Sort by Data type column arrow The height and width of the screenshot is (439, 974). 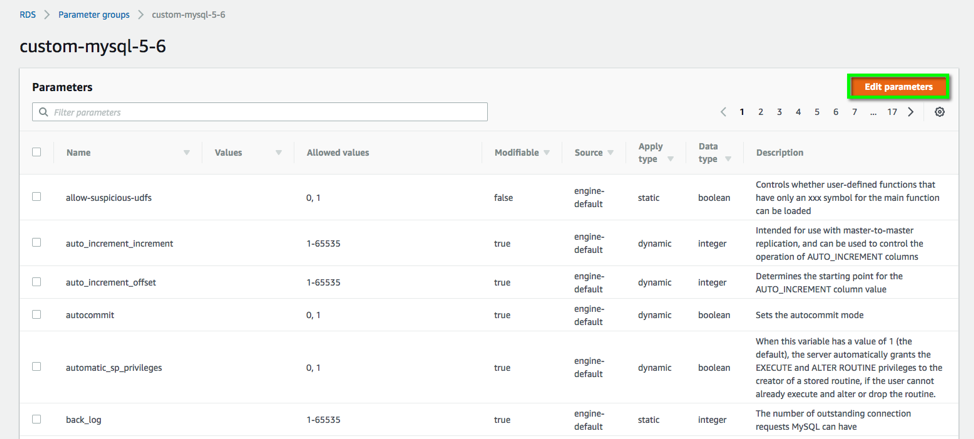(x=728, y=159)
